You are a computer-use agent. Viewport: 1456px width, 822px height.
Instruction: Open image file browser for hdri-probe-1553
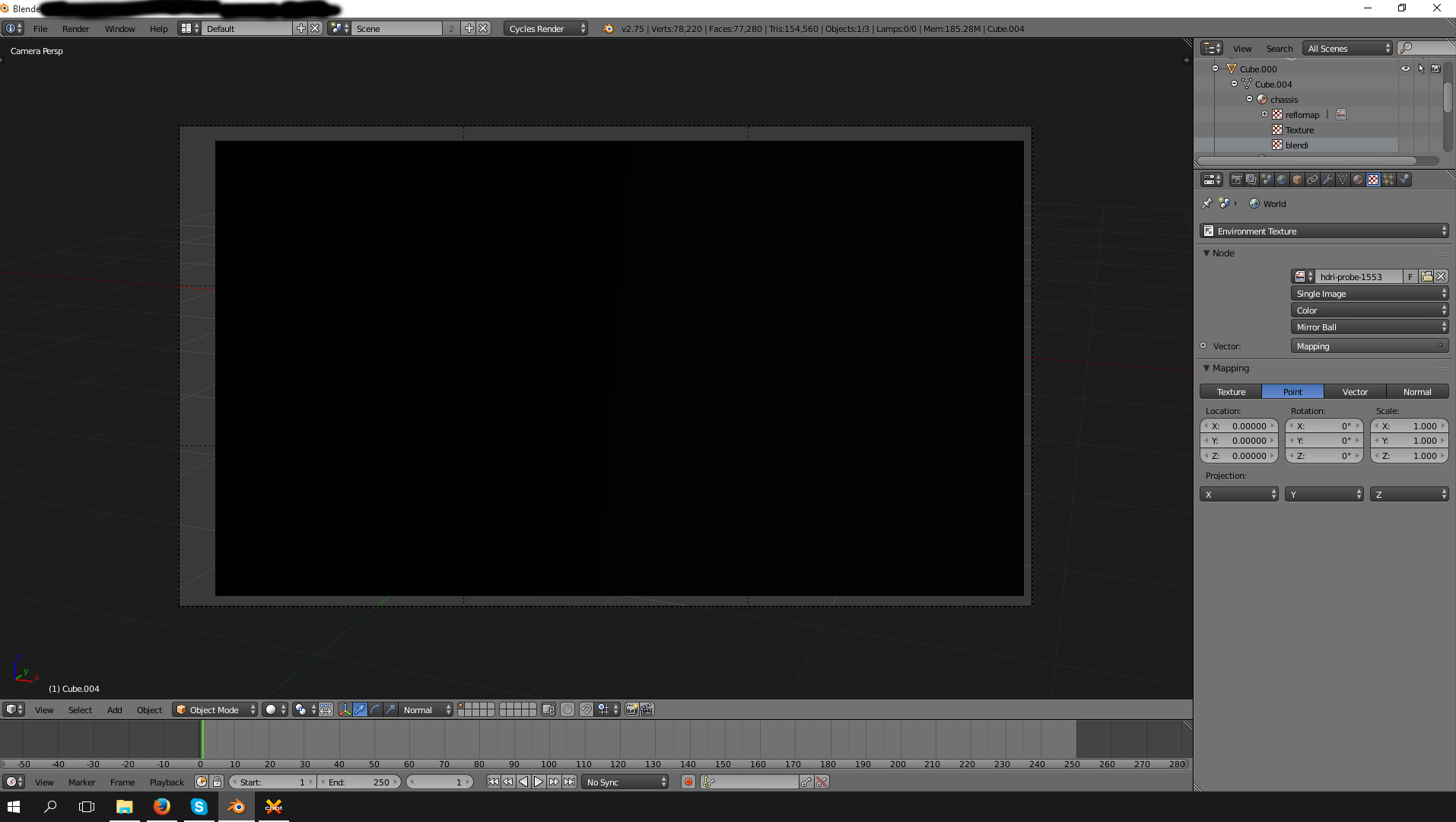(1426, 276)
